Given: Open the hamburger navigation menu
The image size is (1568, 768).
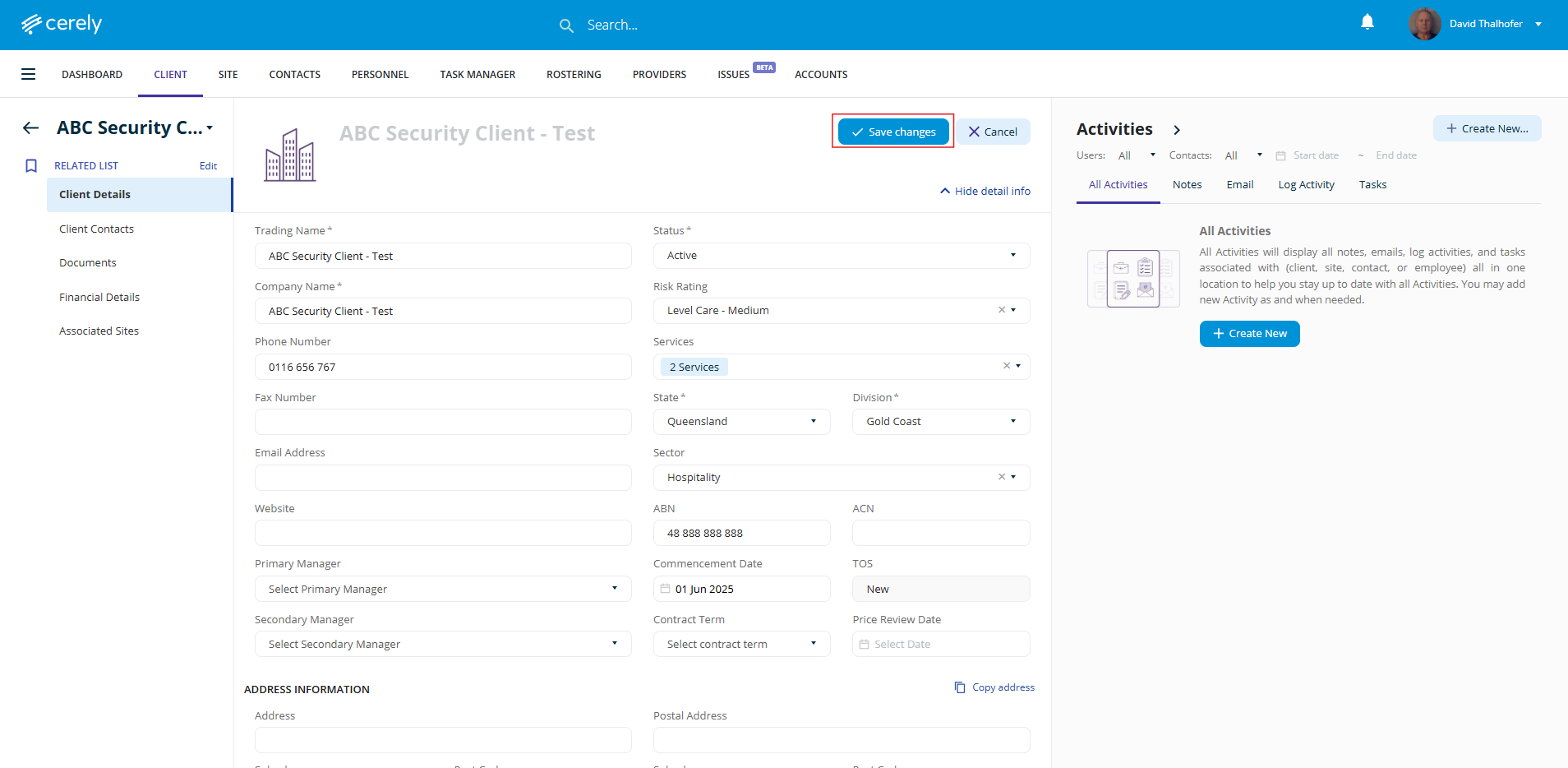Looking at the screenshot, I should [x=28, y=74].
